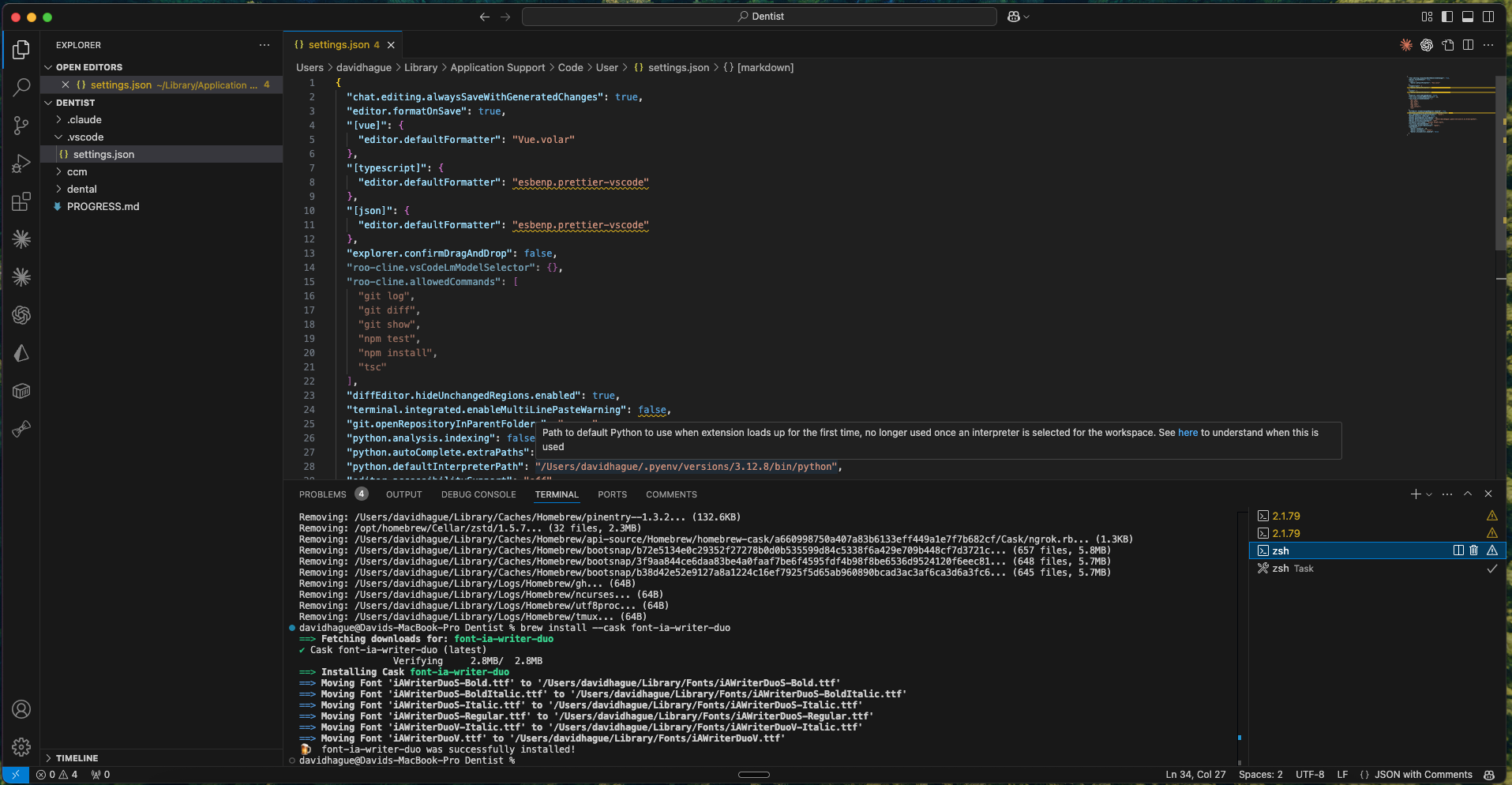Maximize the terminal panel with the chevron
This screenshot has height=785, width=1512.
click(1467, 494)
